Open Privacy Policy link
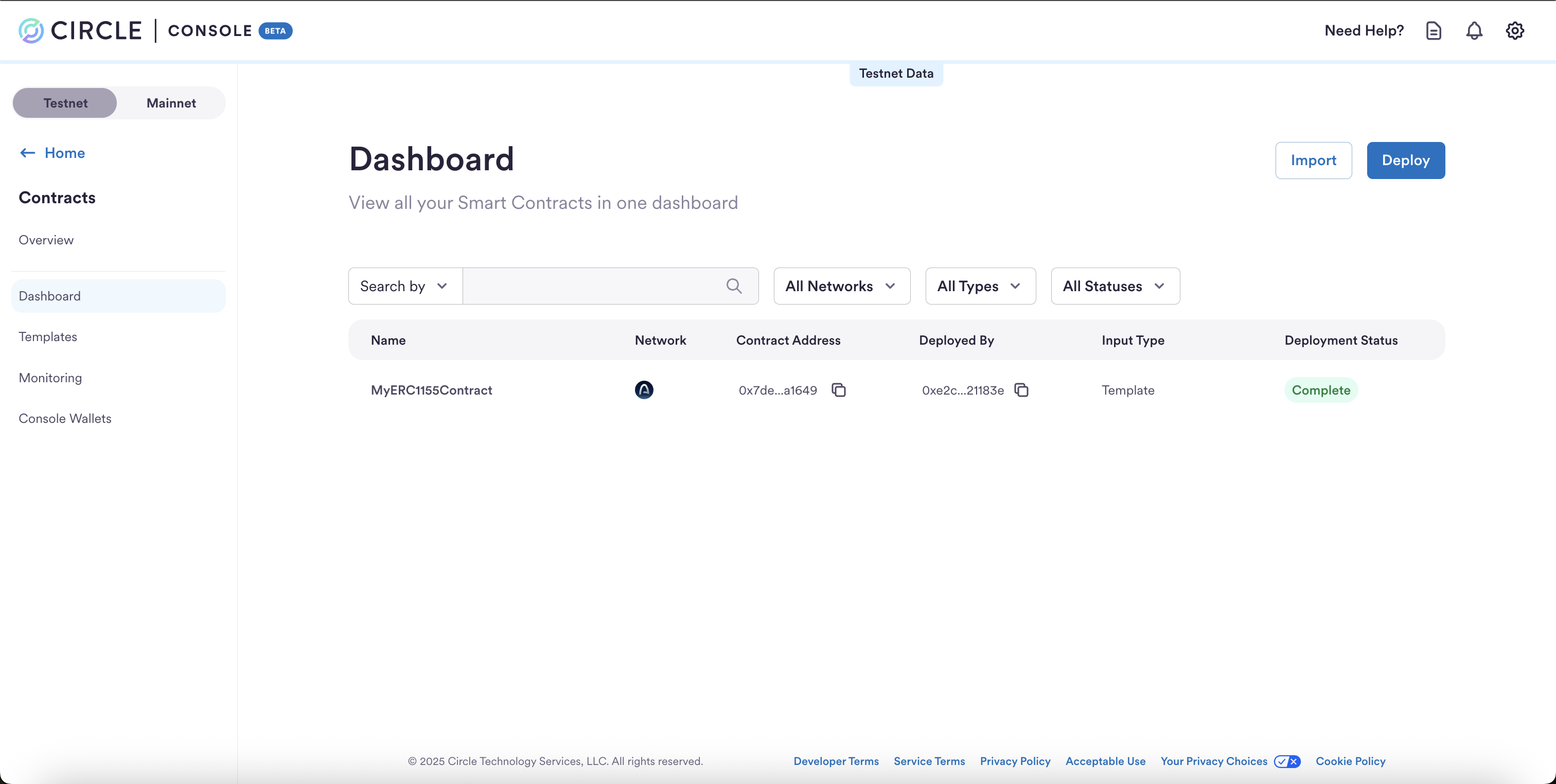Viewport: 1556px width, 784px height. click(1015, 761)
